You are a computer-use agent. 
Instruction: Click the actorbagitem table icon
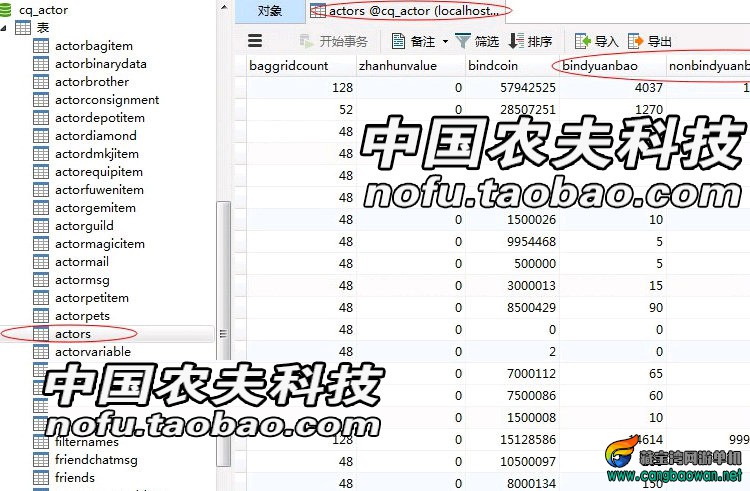(x=41, y=46)
